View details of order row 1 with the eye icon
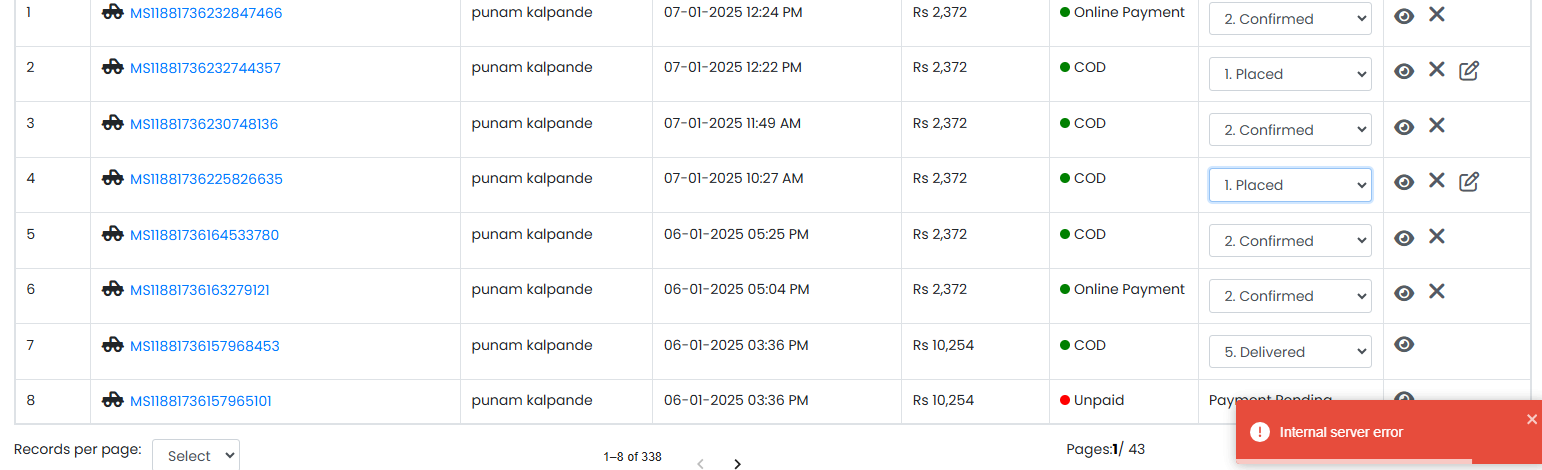Screen dimensions: 1542x470 [1404, 15]
